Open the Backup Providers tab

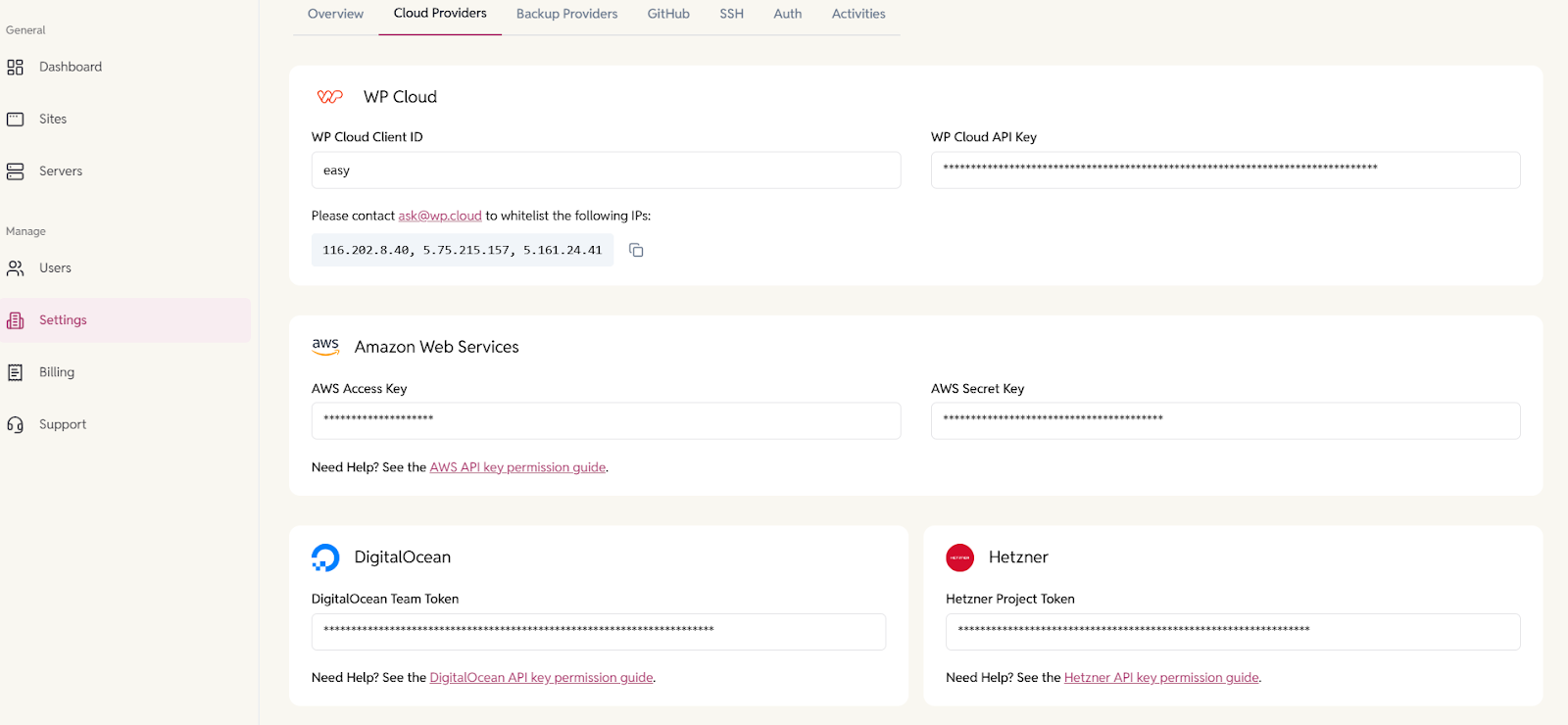point(566,14)
